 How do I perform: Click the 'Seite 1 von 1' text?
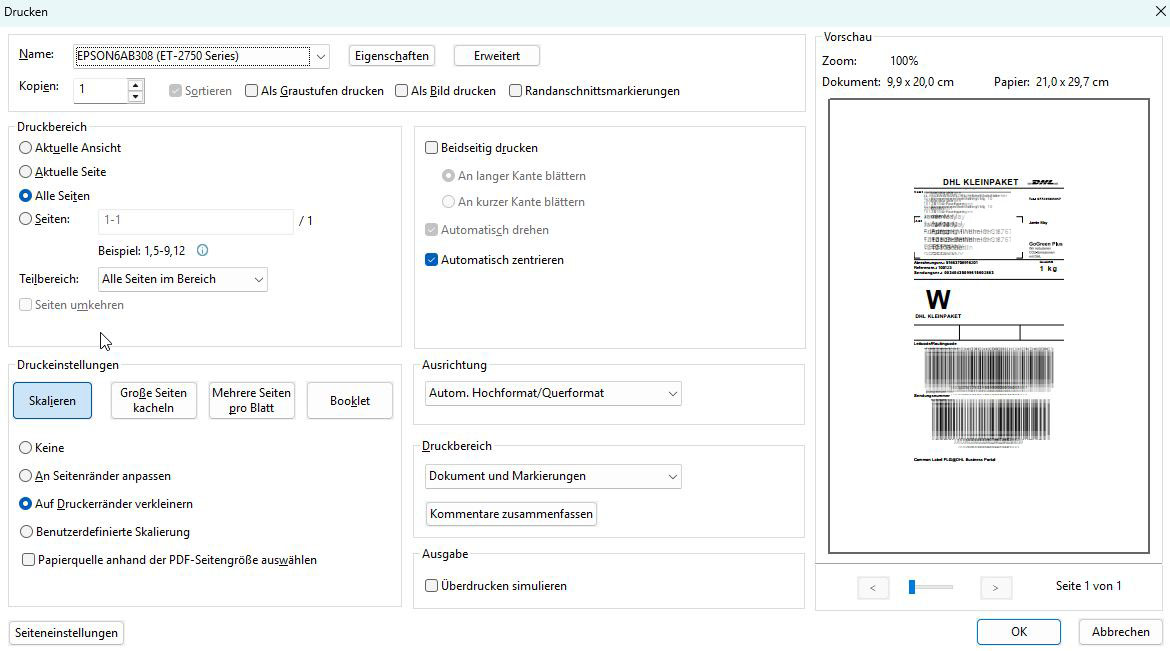pyautogui.click(x=1089, y=586)
